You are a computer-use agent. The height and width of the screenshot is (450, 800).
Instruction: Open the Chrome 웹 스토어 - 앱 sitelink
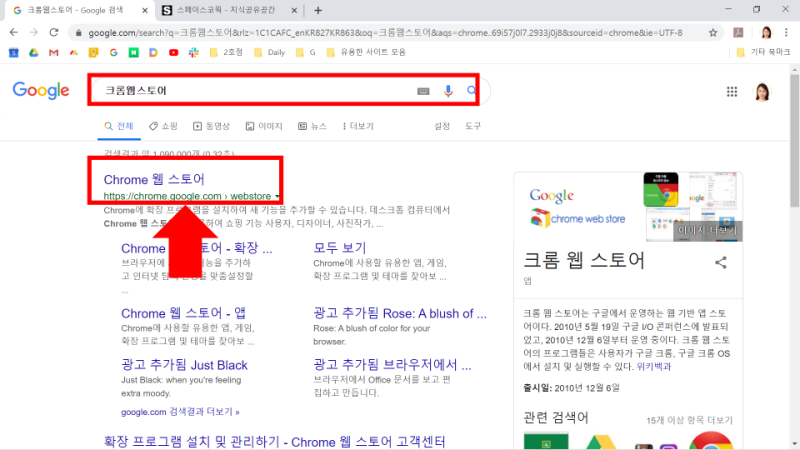pos(184,313)
